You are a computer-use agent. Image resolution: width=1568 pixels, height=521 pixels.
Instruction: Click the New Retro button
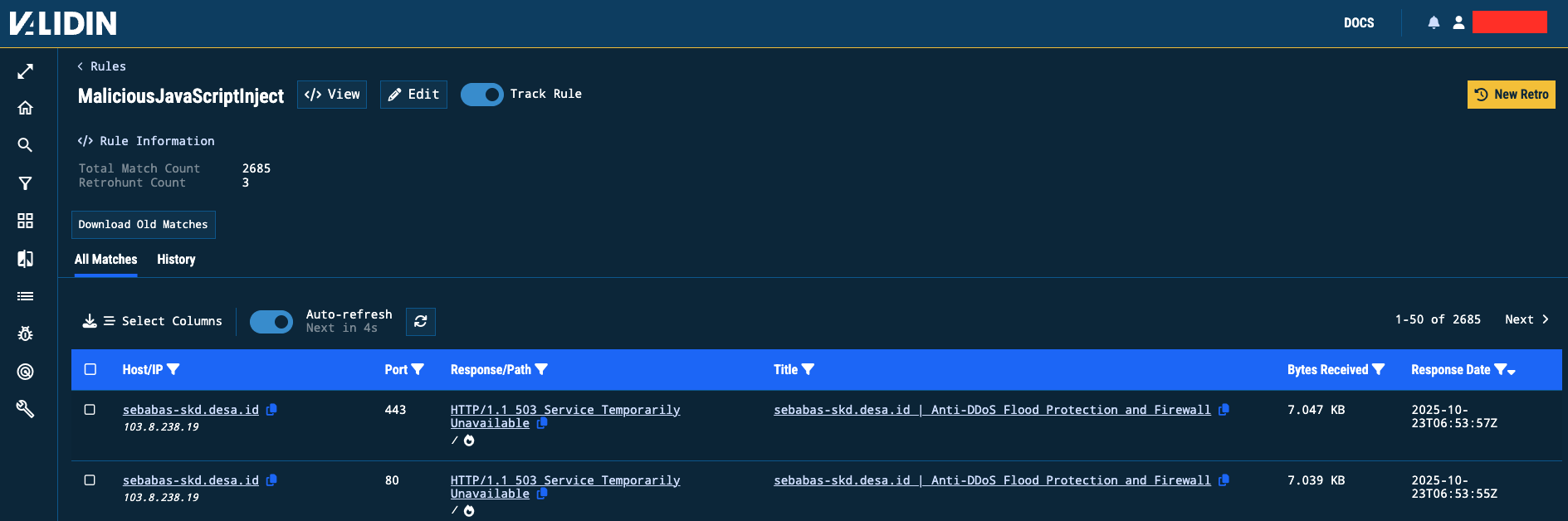pos(1511,95)
